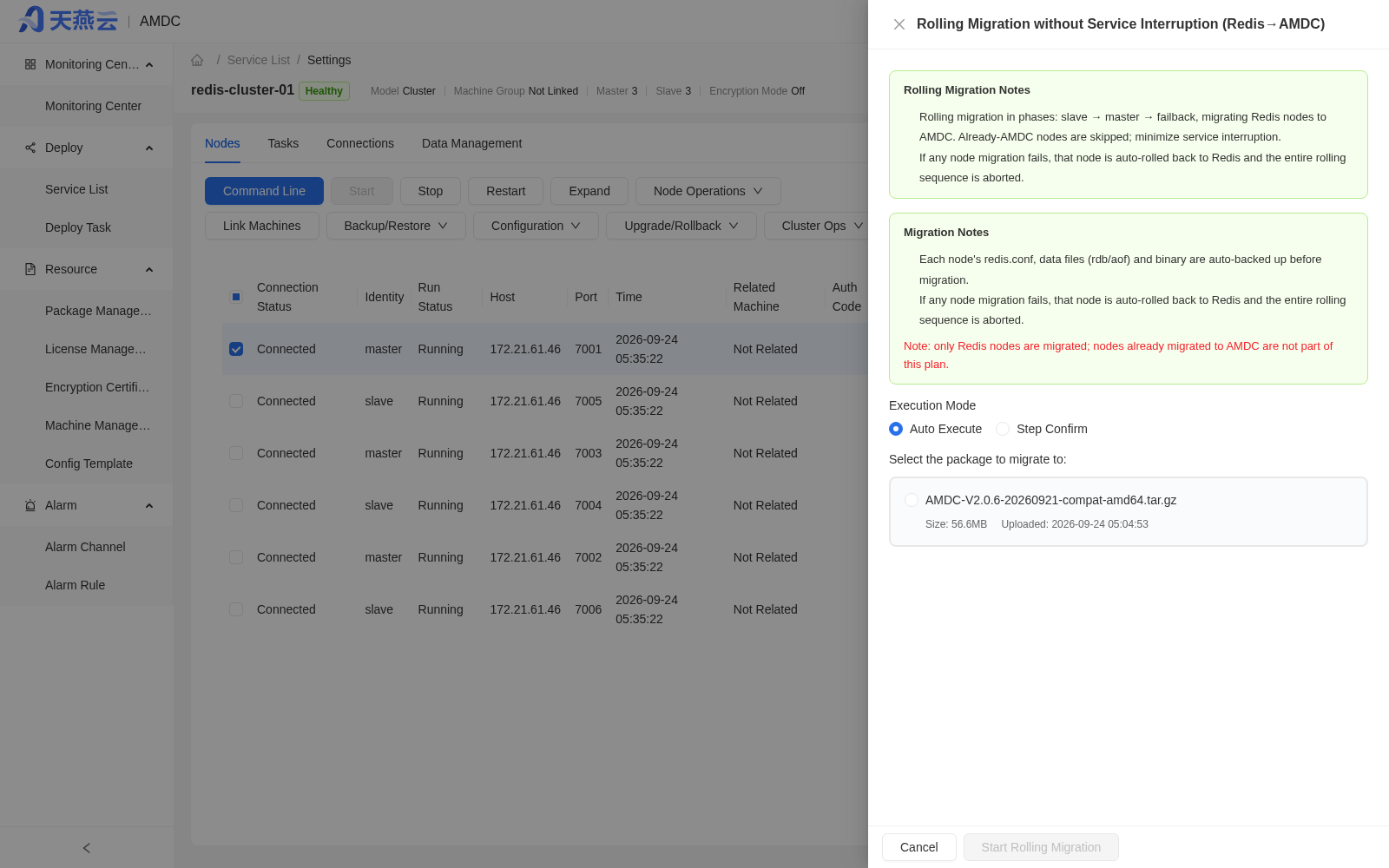Select Auto Execute mode
The width and height of the screenshot is (1389, 868).
(x=896, y=429)
